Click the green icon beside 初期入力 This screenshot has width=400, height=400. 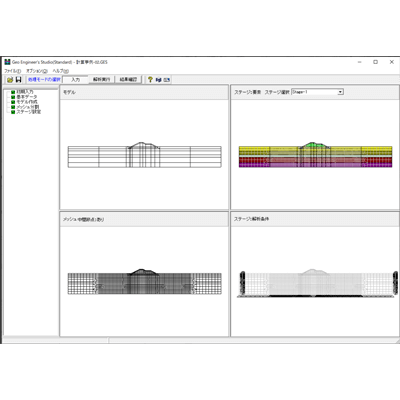[13, 92]
